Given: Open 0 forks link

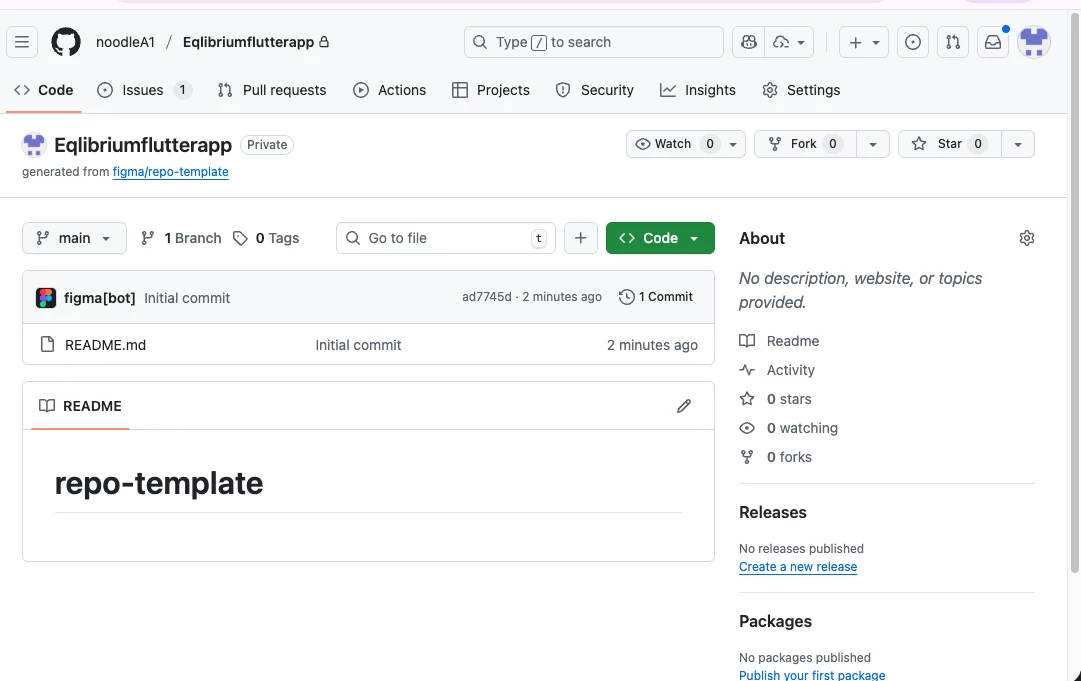Looking at the screenshot, I should point(776,457).
